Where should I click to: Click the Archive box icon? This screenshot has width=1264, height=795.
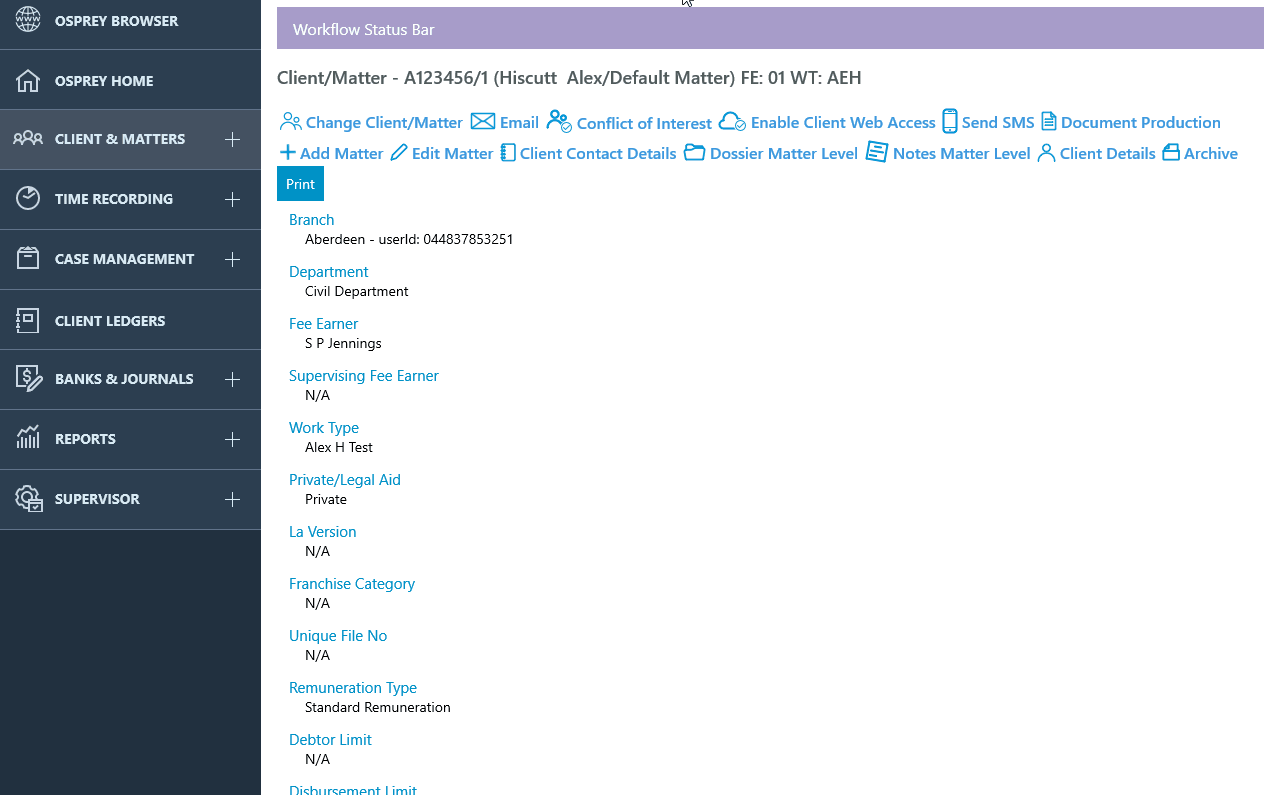pos(1171,153)
